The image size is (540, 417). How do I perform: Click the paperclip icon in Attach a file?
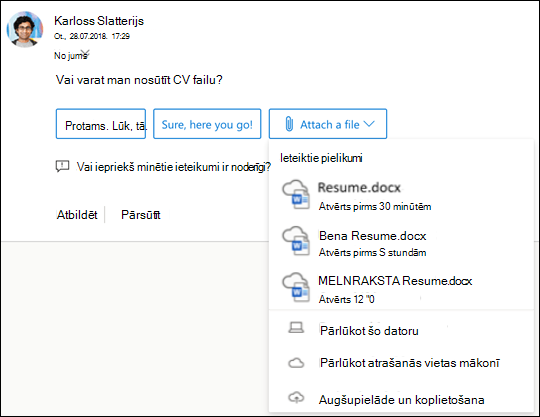click(289, 124)
